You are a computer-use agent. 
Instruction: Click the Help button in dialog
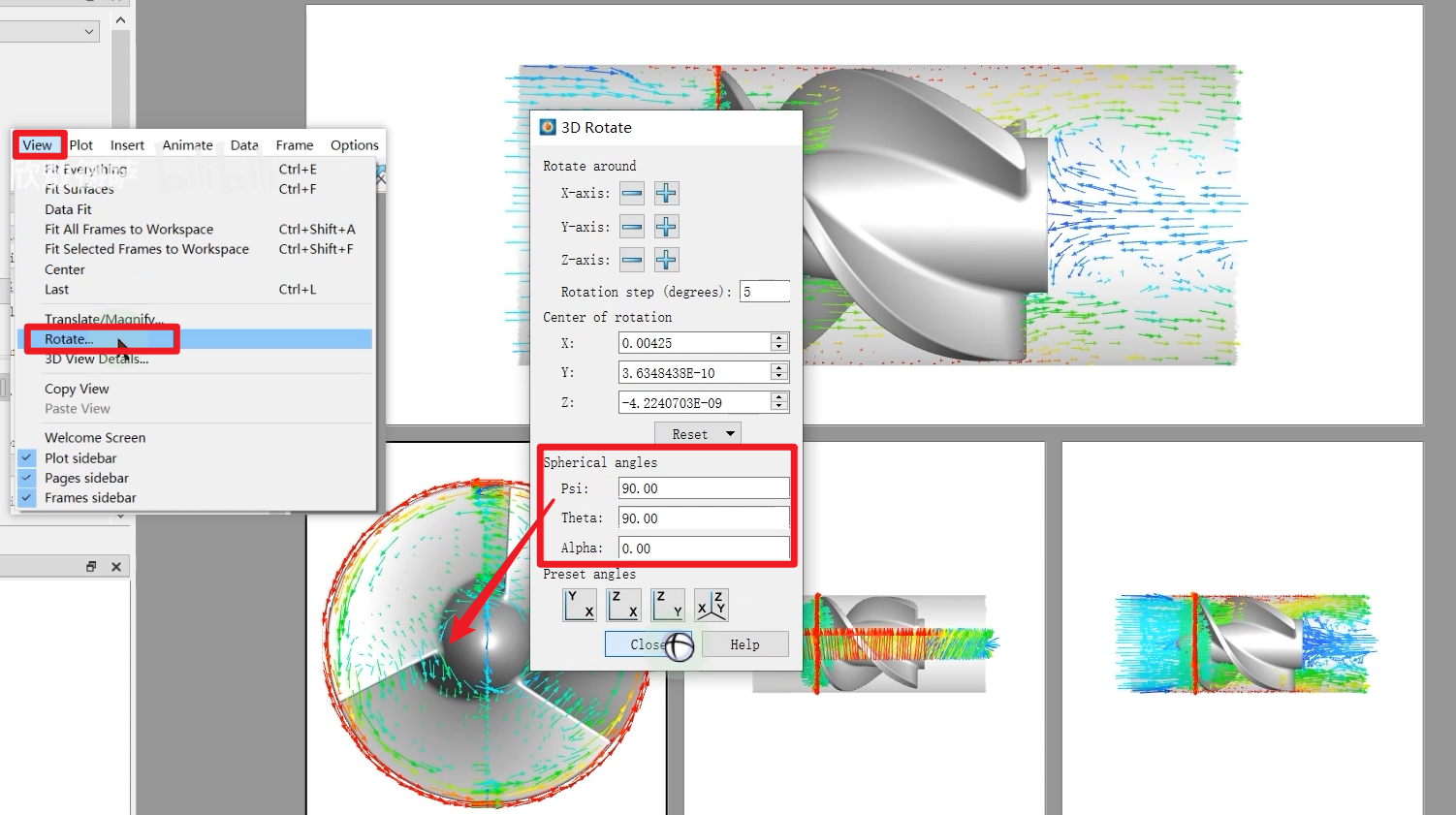(x=744, y=644)
